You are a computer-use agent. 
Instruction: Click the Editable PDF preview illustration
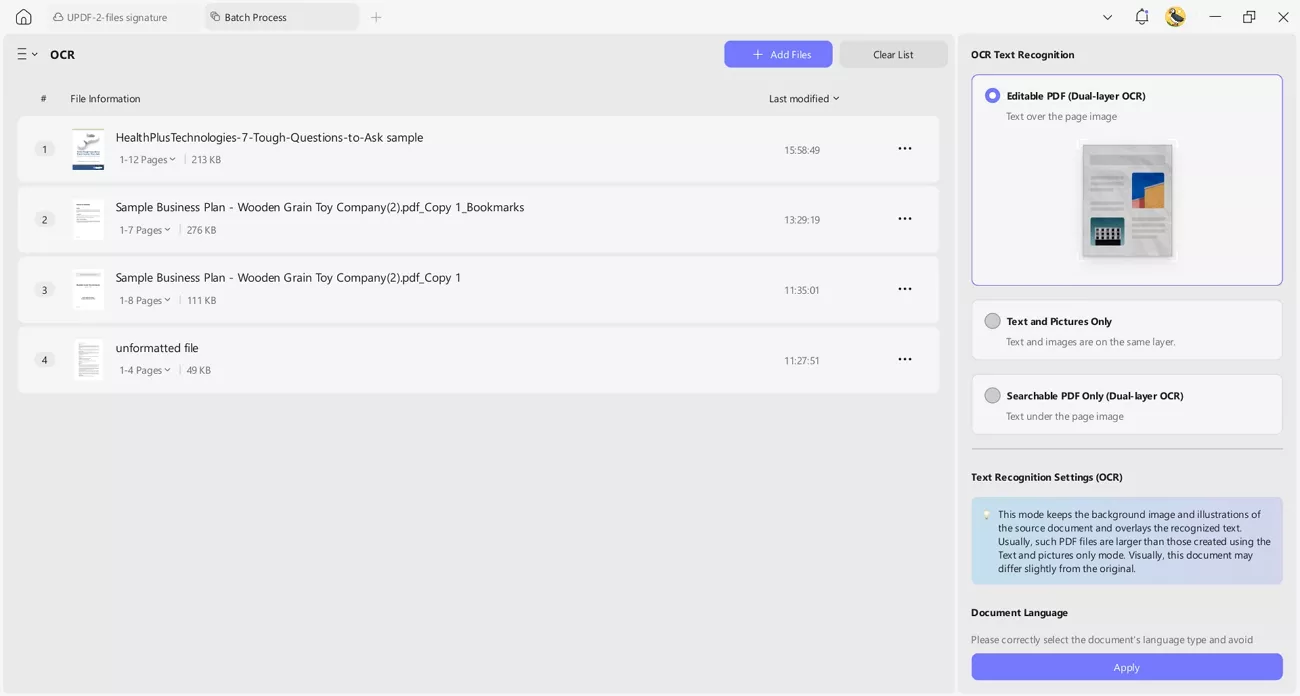tap(1127, 201)
